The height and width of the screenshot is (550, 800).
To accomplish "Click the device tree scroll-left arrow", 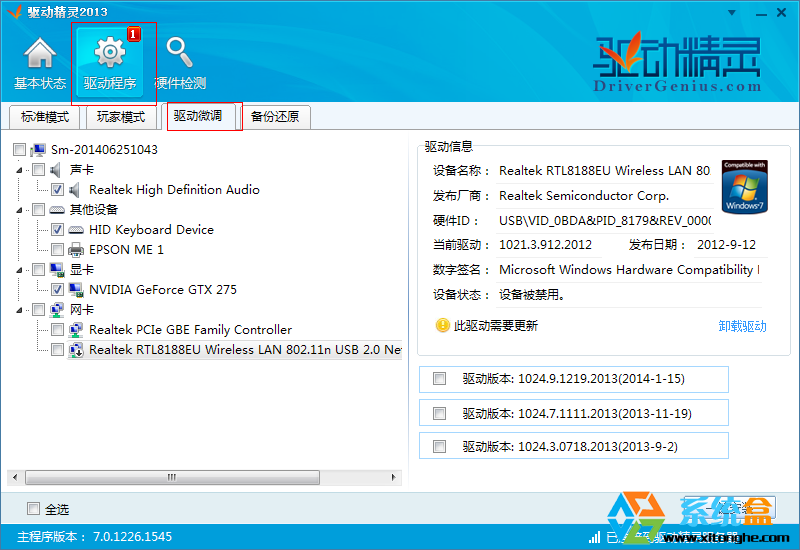I will click(x=15, y=478).
